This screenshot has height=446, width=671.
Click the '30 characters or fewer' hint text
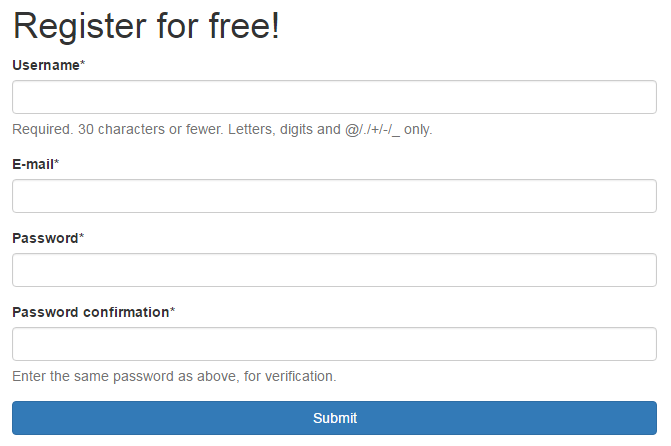point(150,129)
